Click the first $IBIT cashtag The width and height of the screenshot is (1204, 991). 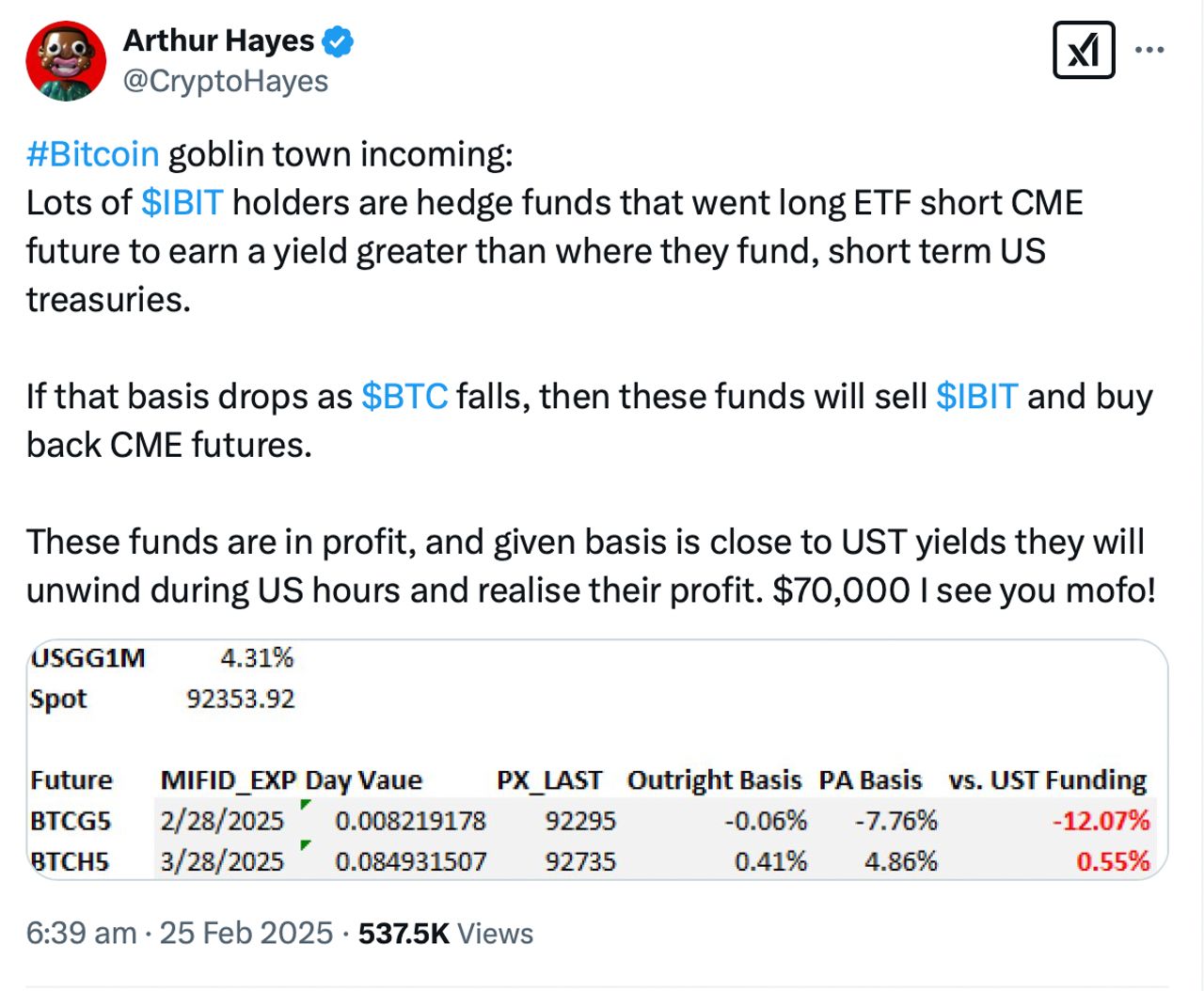click(x=182, y=202)
